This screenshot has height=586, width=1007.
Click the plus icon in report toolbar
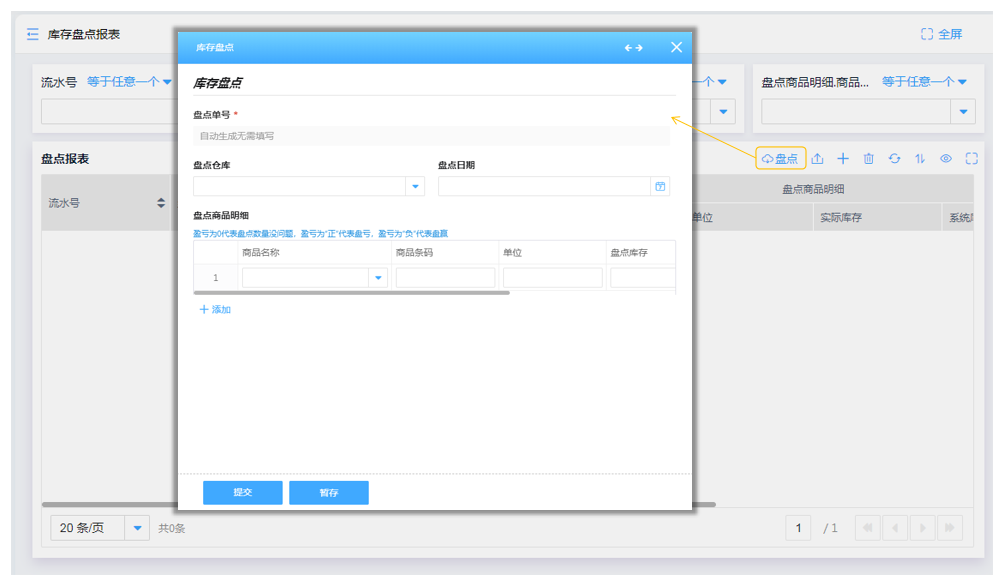point(843,159)
